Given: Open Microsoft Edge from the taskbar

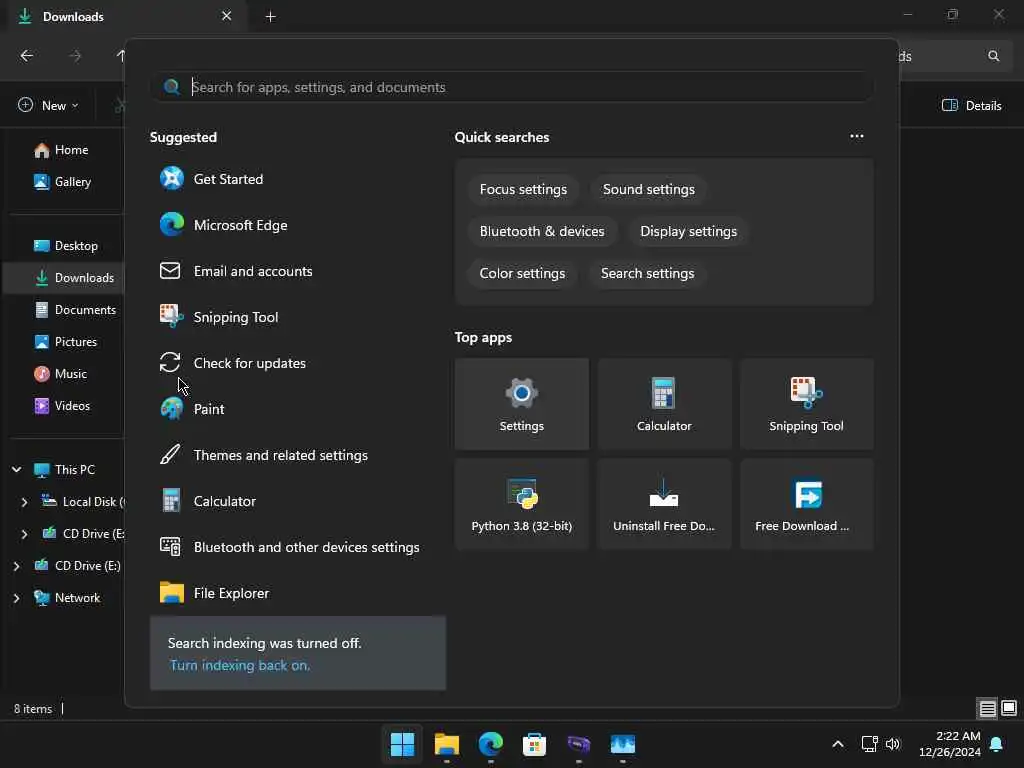Looking at the screenshot, I should coord(490,744).
